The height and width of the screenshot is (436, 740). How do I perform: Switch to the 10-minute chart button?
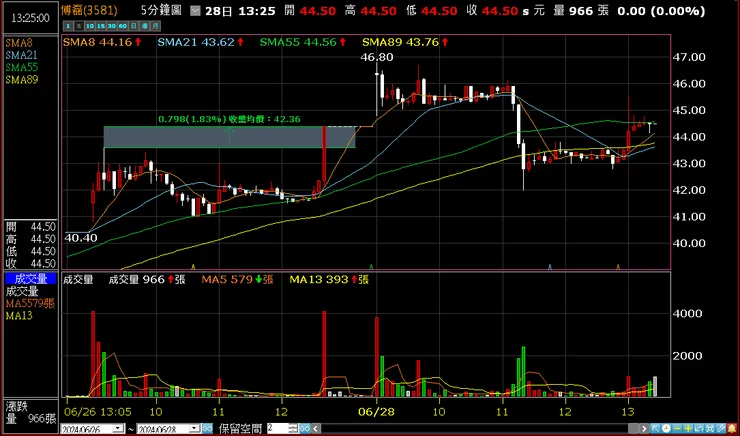tap(90, 26)
